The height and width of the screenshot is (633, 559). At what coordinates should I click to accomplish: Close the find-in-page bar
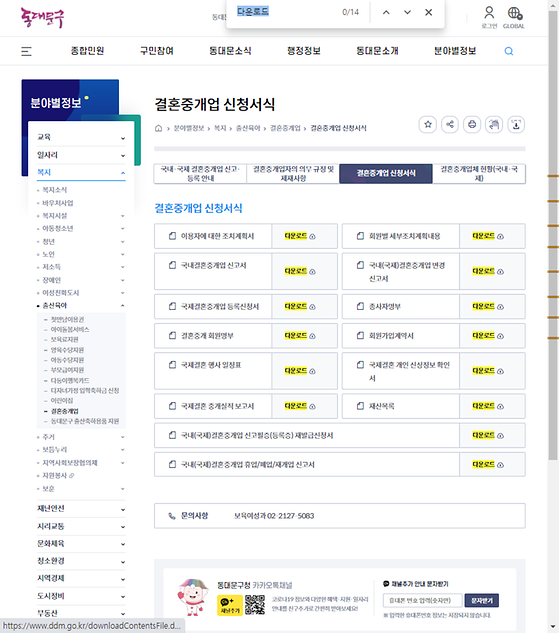click(429, 12)
